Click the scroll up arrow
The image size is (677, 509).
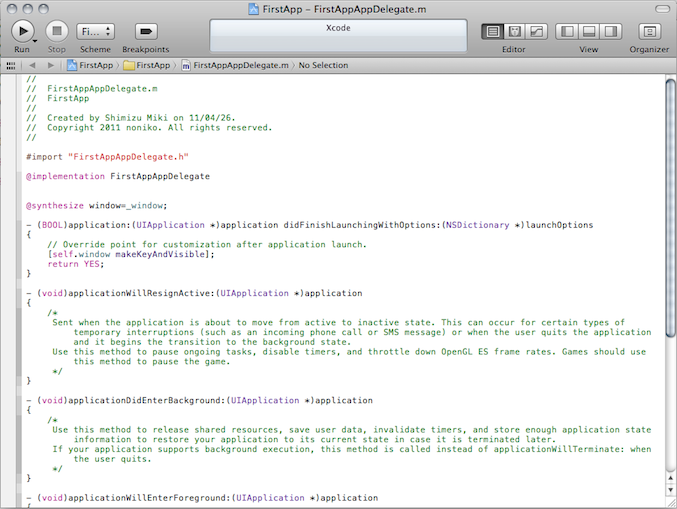670,478
